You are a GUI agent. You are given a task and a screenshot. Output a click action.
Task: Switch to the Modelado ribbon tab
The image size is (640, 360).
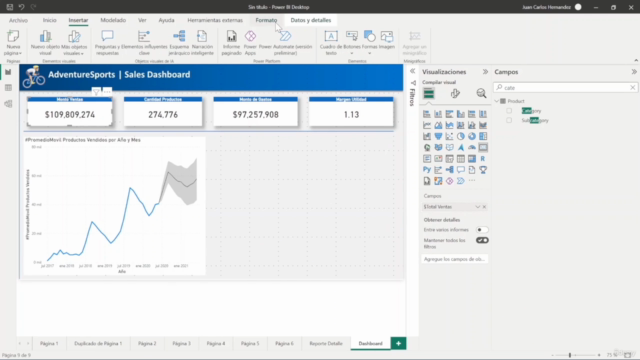(x=113, y=20)
